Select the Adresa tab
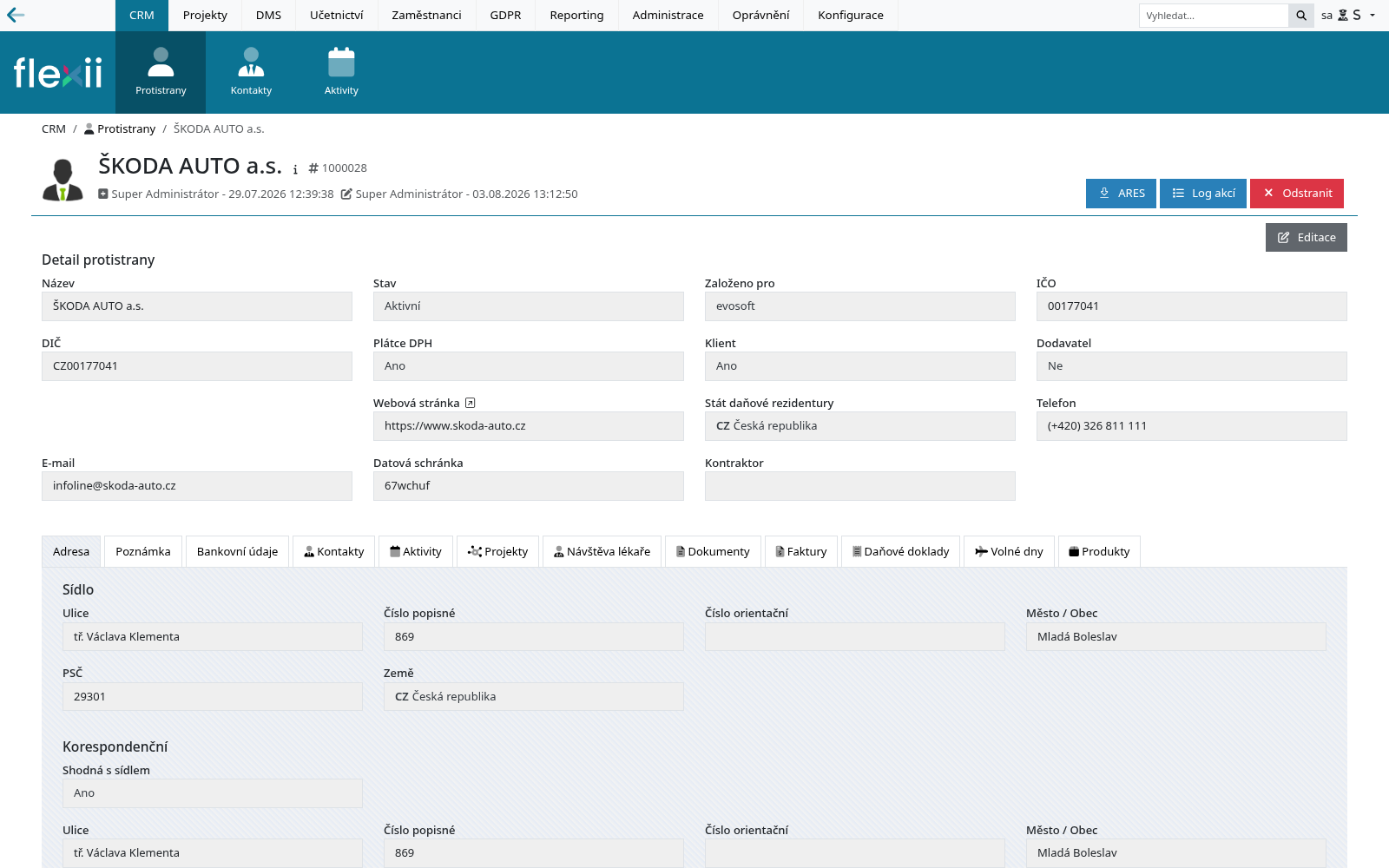 pyautogui.click(x=71, y=552)
